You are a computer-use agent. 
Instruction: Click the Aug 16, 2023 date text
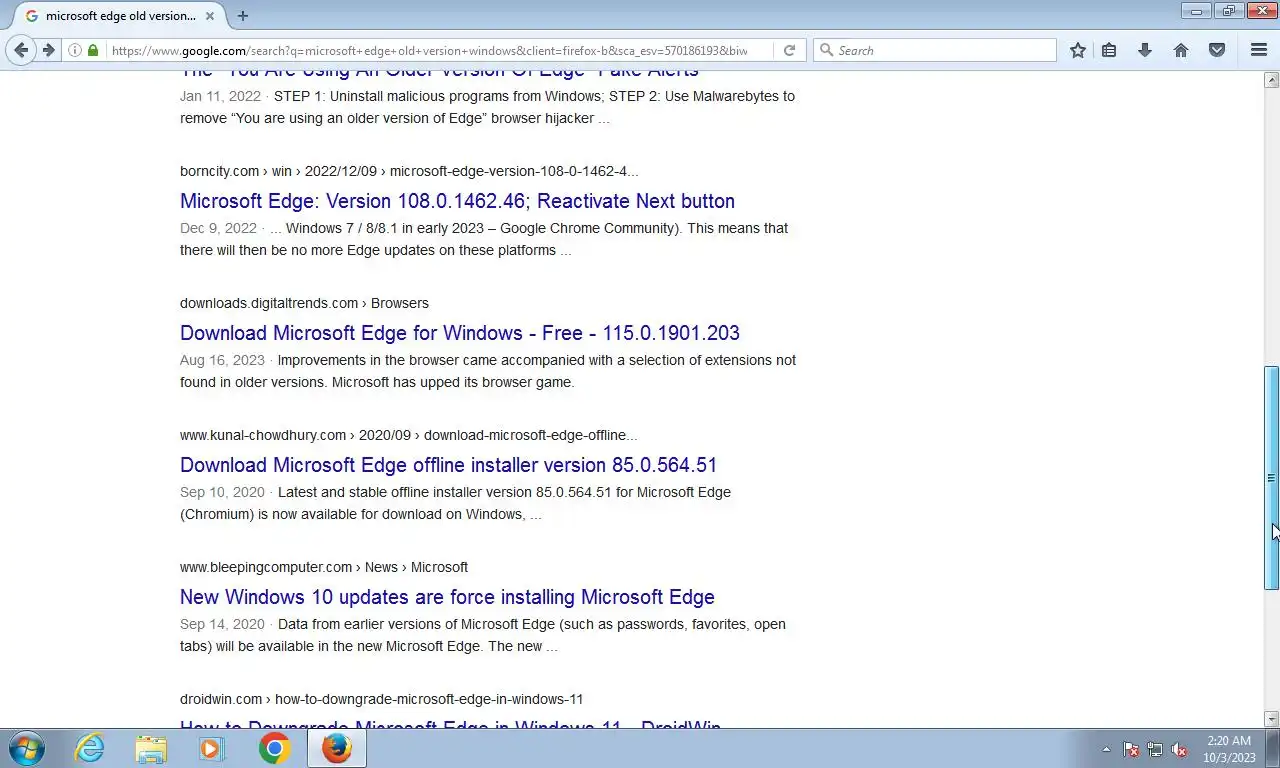pos(222,360)
